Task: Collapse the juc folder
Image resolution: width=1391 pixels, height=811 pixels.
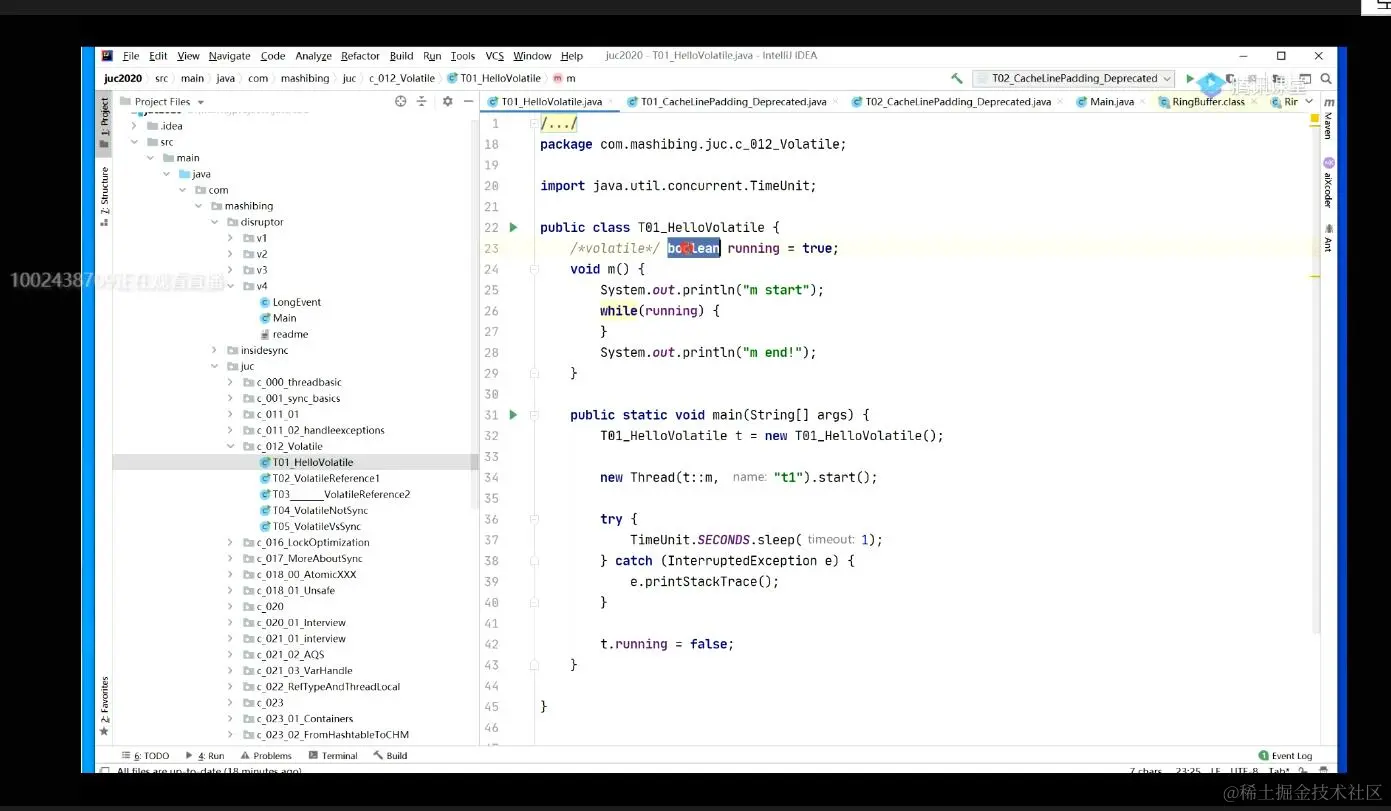Action: click(x=214, y=366)
